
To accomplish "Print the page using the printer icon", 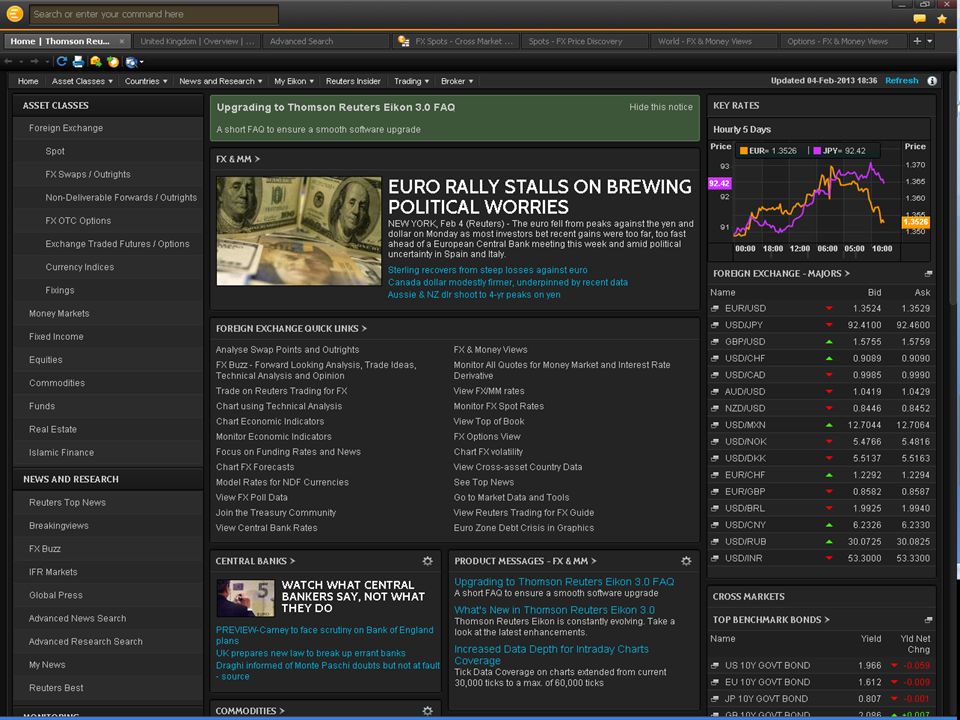I will (x=78, y=62).
